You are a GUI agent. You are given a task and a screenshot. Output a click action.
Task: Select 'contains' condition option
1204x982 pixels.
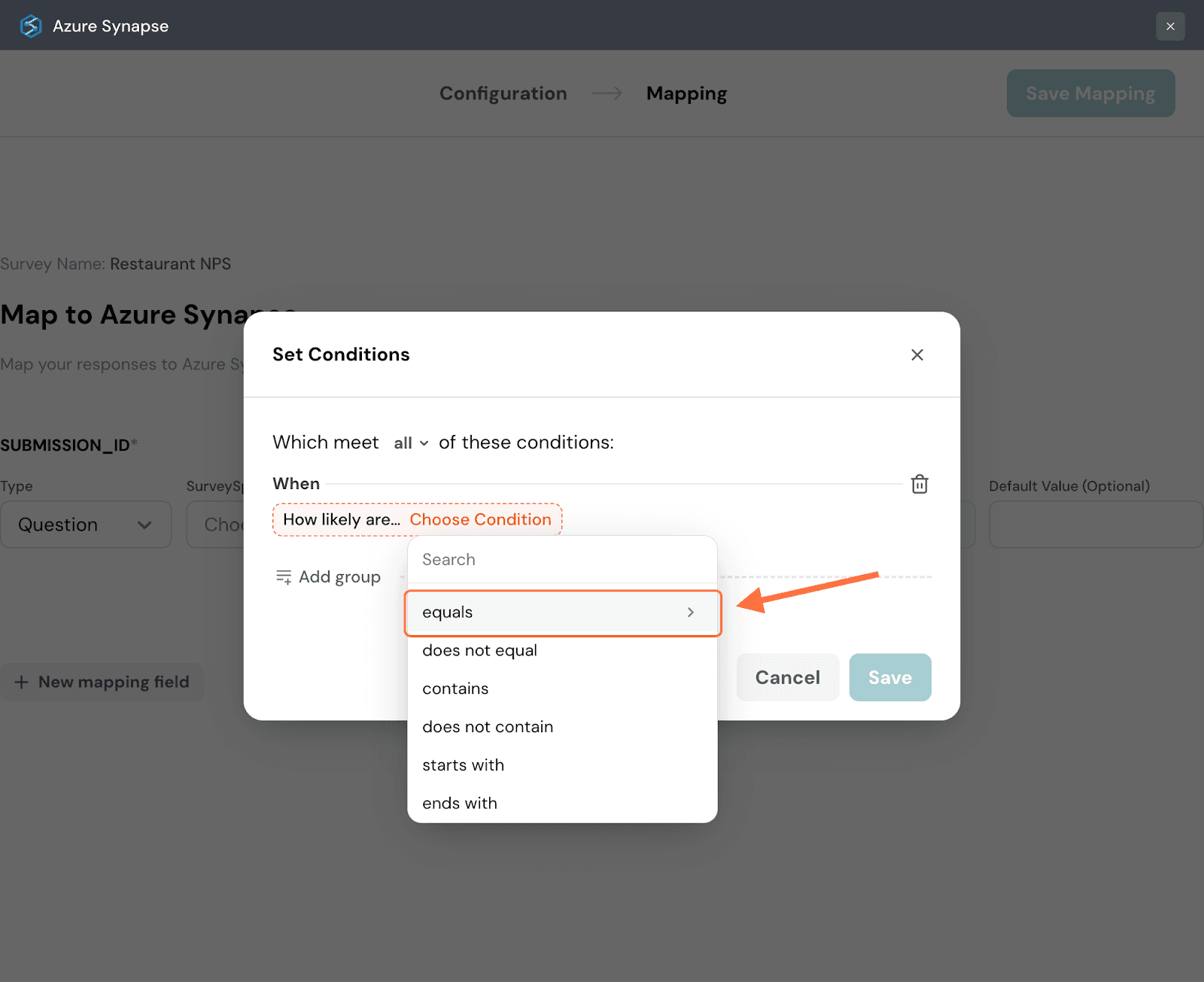455,689
